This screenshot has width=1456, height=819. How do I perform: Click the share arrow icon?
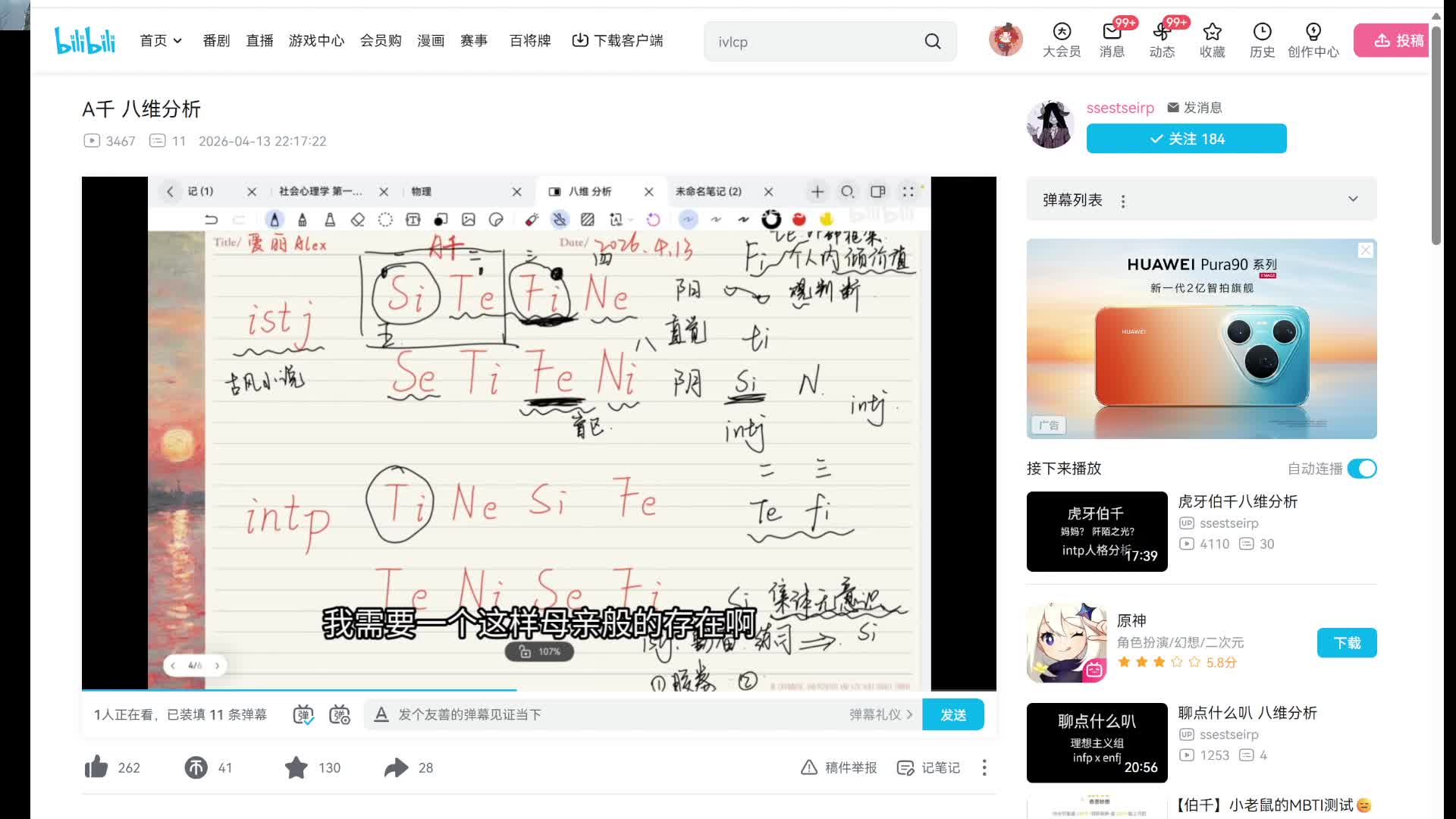[396, 767]
